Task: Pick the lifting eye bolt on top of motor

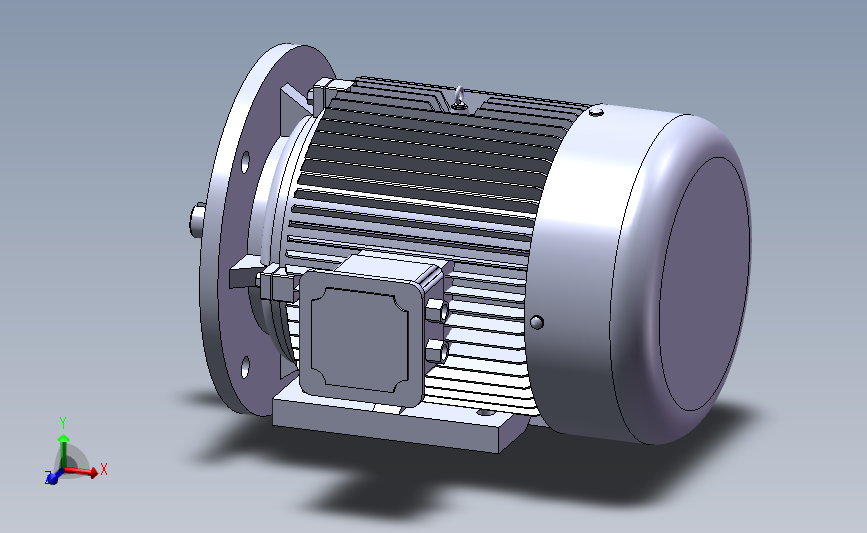Action: 458,98
